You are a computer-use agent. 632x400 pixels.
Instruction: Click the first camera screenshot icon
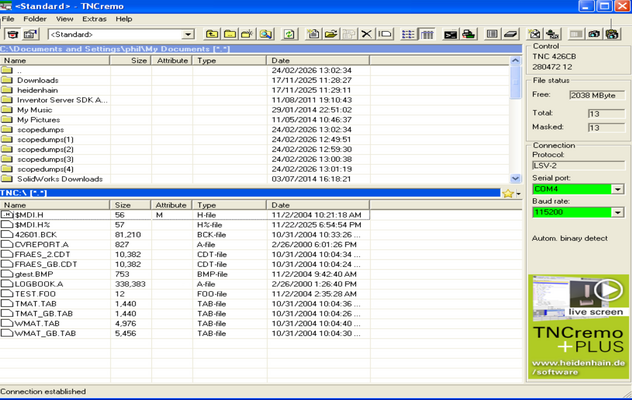coord(594,34)
